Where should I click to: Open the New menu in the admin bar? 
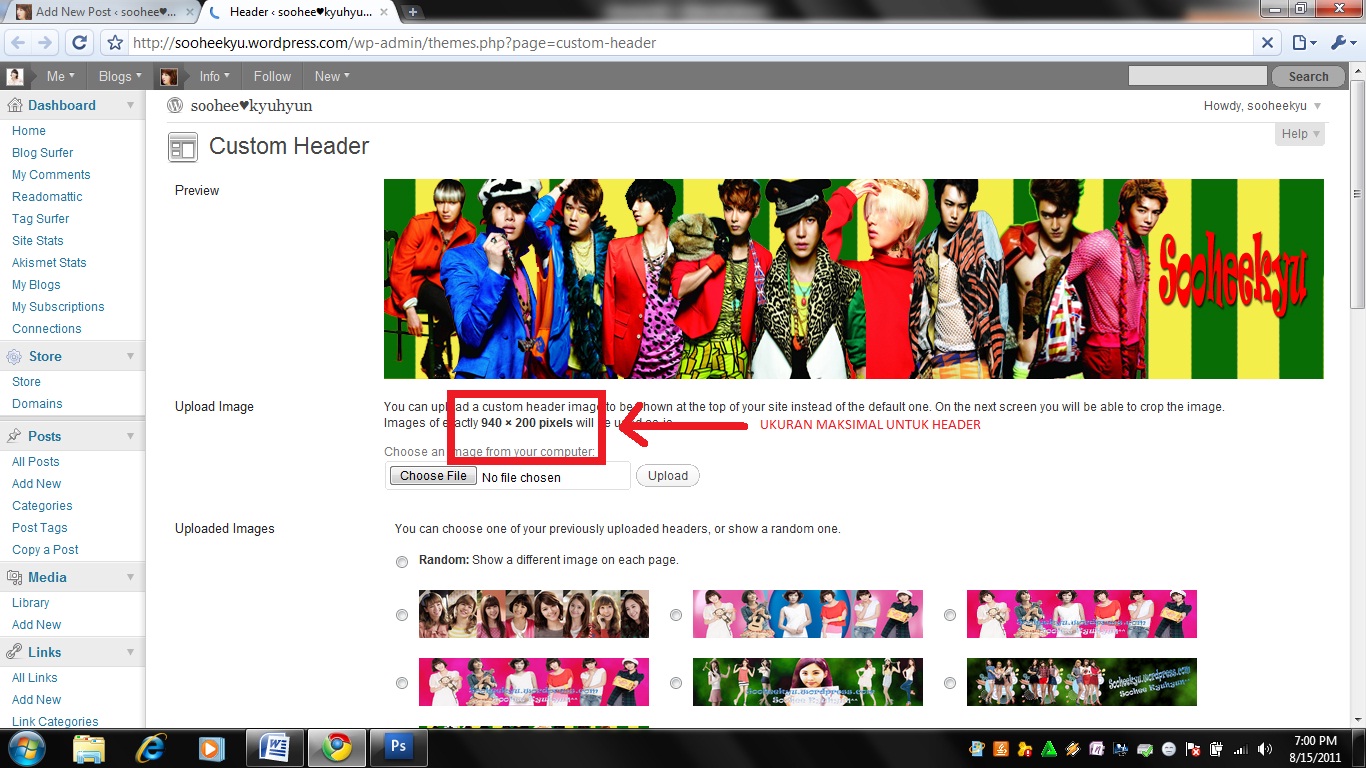[x=332, y=76]
